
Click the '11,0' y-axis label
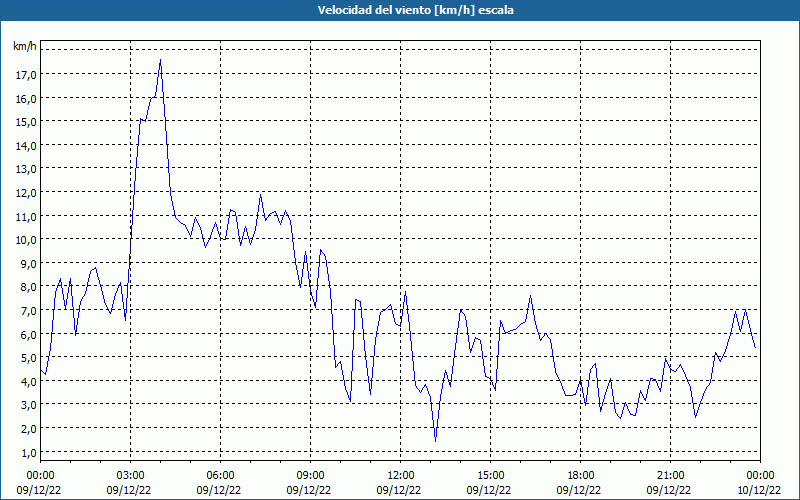(x=27, y=217)
